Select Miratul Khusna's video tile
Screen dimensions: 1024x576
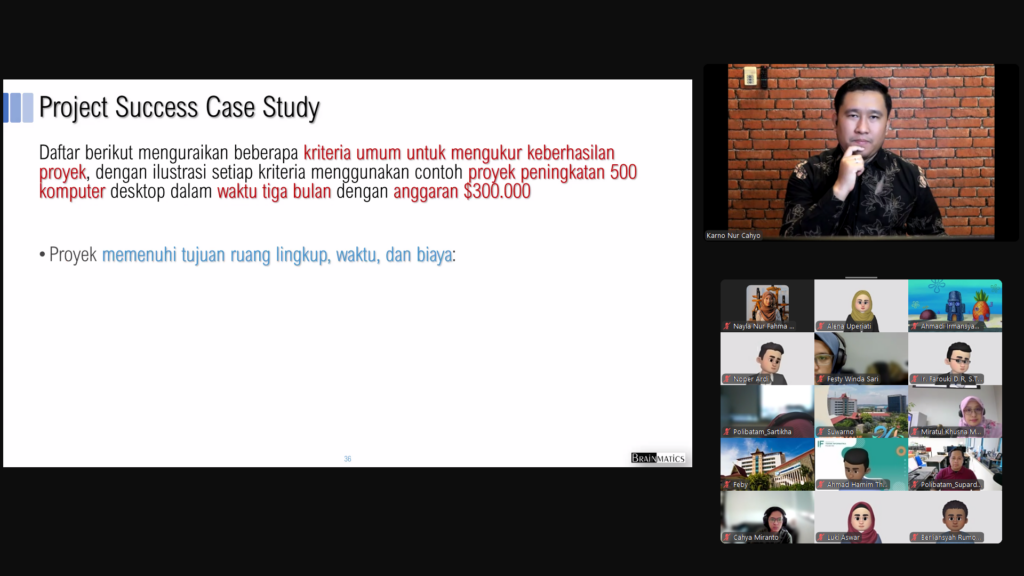pyautogui.click(x=954, y=408)
